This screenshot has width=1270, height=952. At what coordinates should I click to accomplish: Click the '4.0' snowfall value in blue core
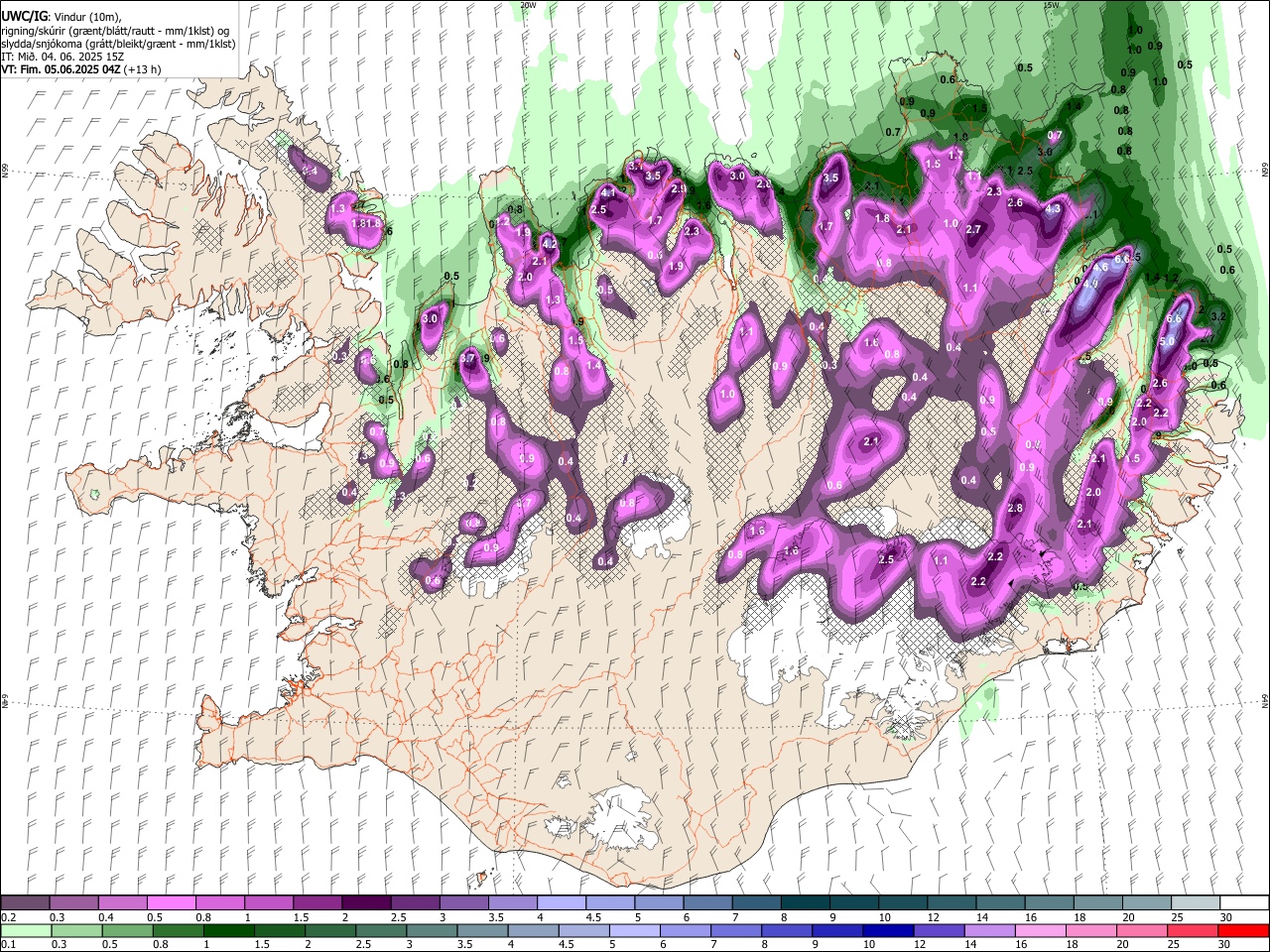point(1089,284)
